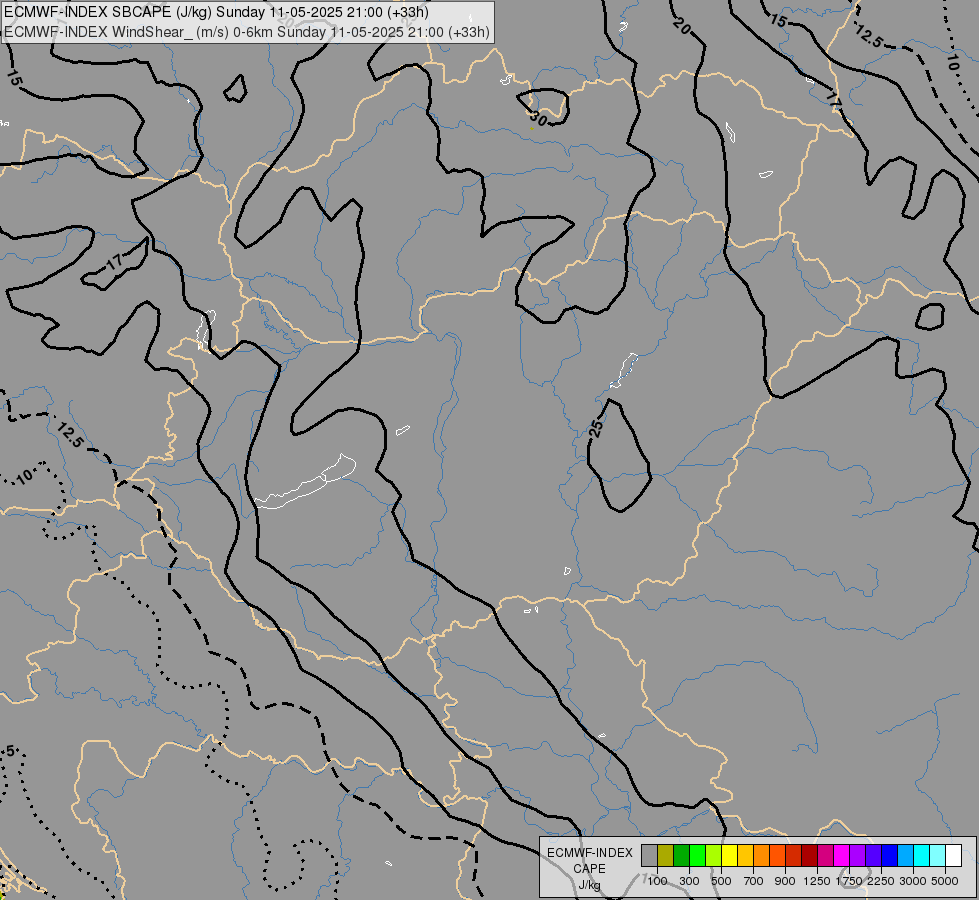Image resolution: width=979 pixels, height=900 pixels.
Task: Select the yellow-green legend swatch
Action: [x=714, y=855]
